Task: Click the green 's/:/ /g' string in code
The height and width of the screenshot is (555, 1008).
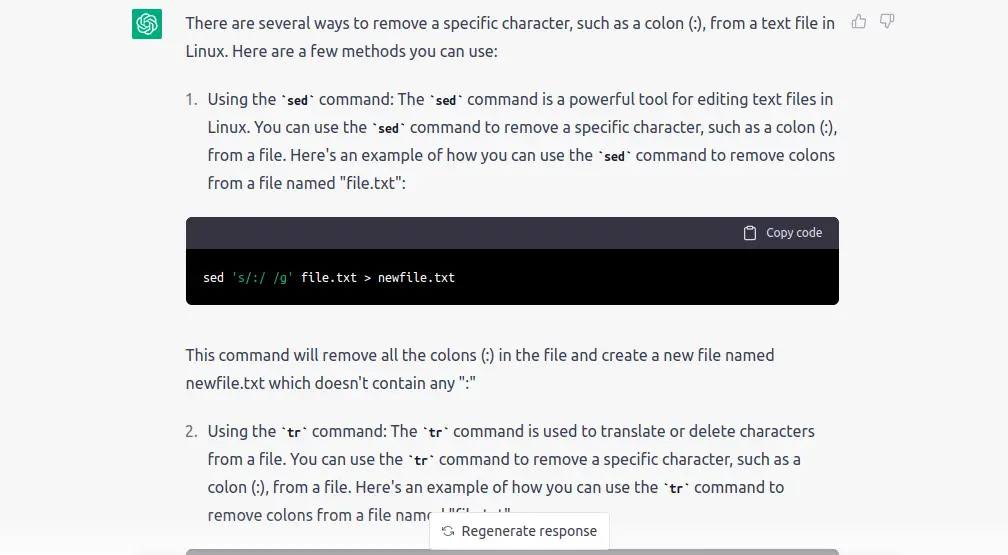Action: [x=262, y=278]
